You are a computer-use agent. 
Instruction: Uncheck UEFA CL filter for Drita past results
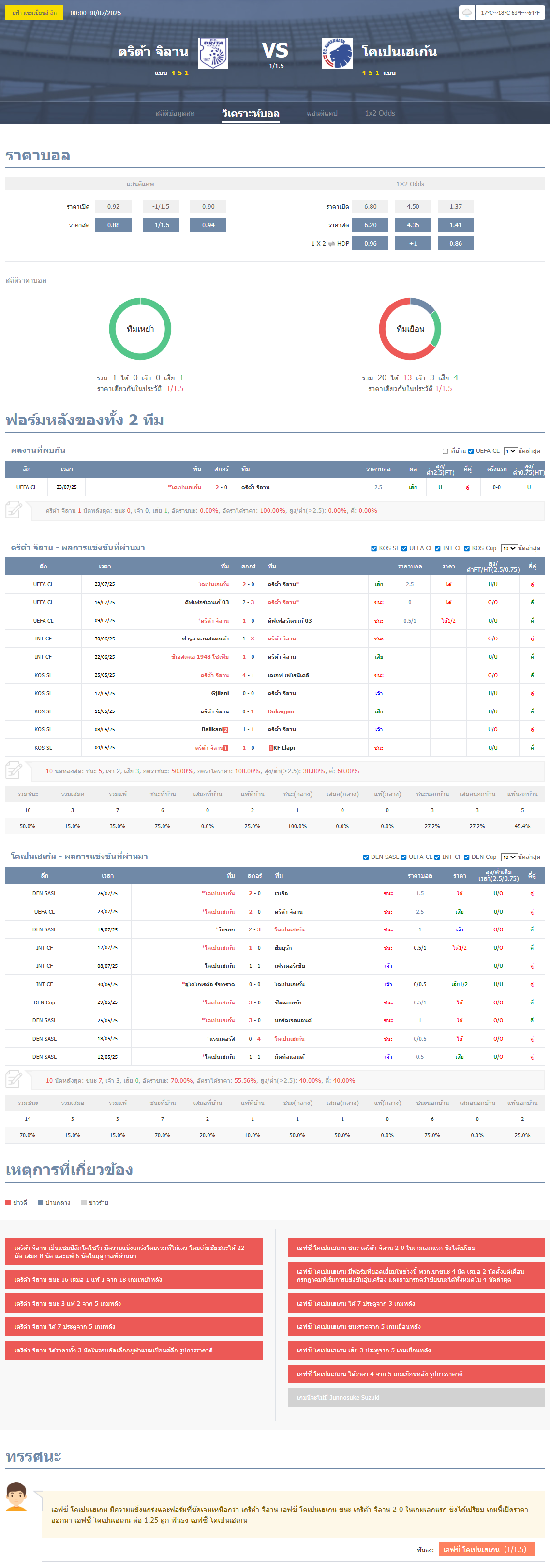[404, 549]
